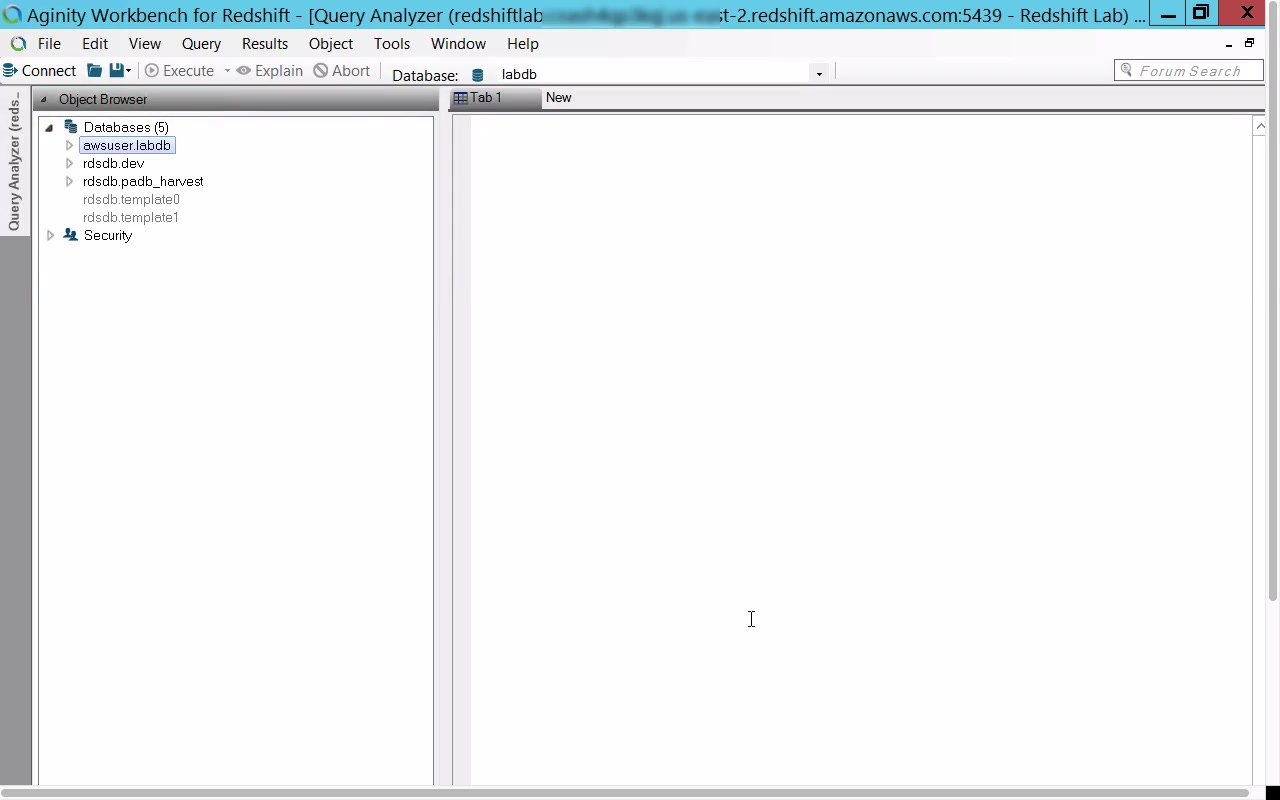Select the grayed rdsdb.template0 entry

point(131,200)
